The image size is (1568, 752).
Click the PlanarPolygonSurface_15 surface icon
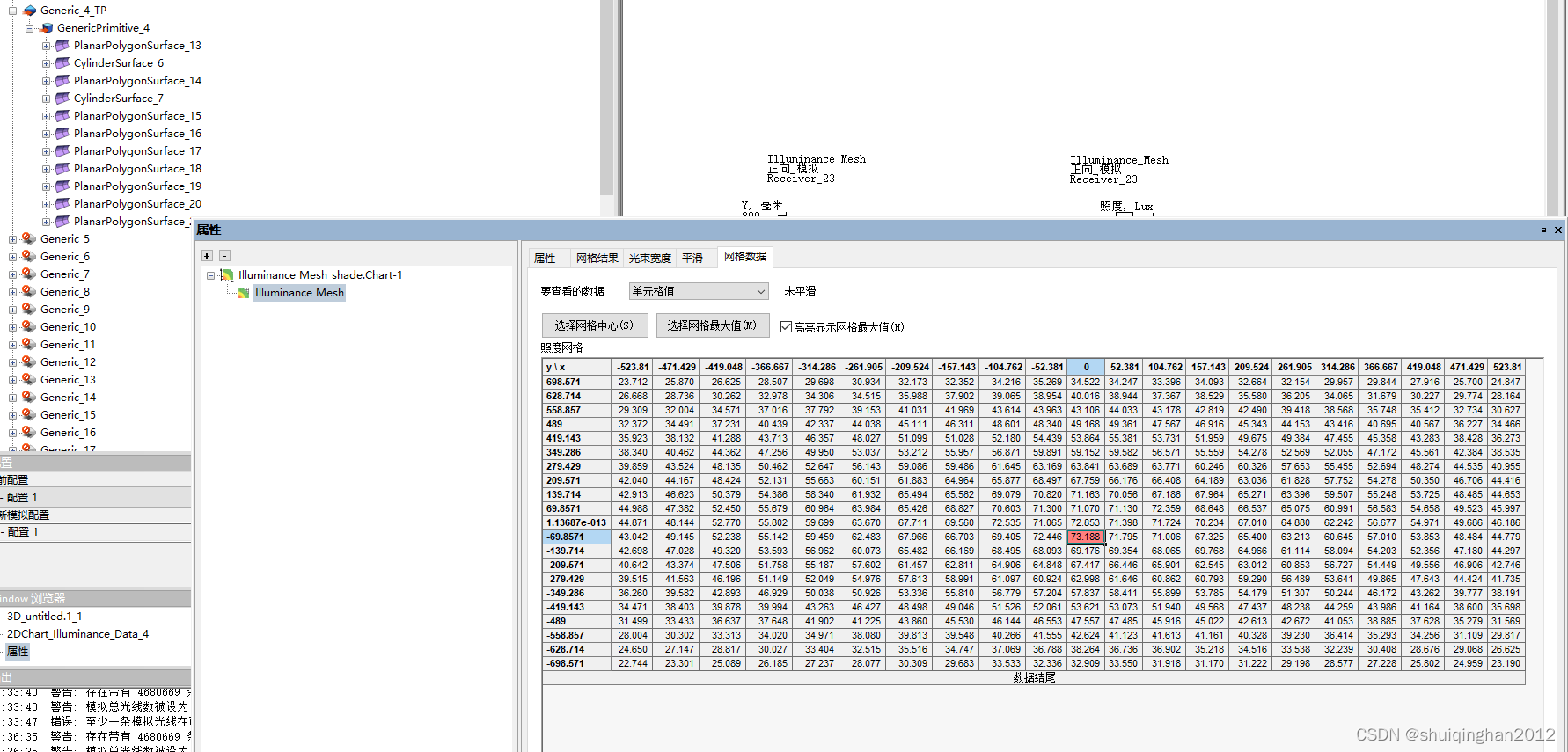62,116
